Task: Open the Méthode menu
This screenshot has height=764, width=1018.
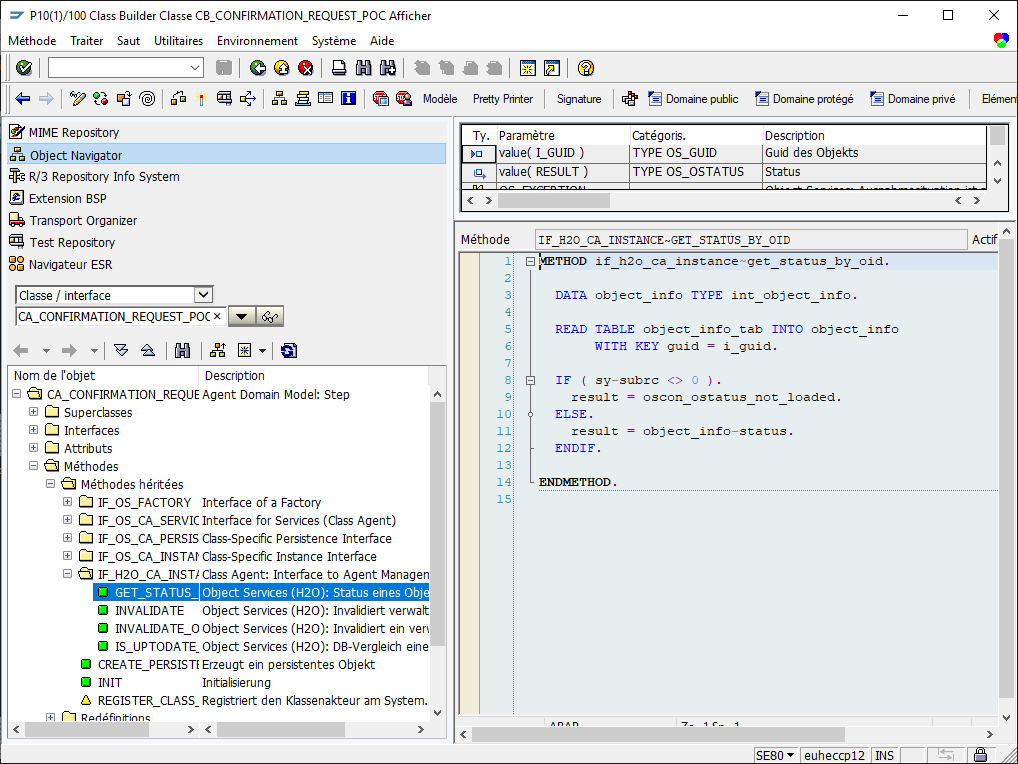Action: tap(32, 41)
